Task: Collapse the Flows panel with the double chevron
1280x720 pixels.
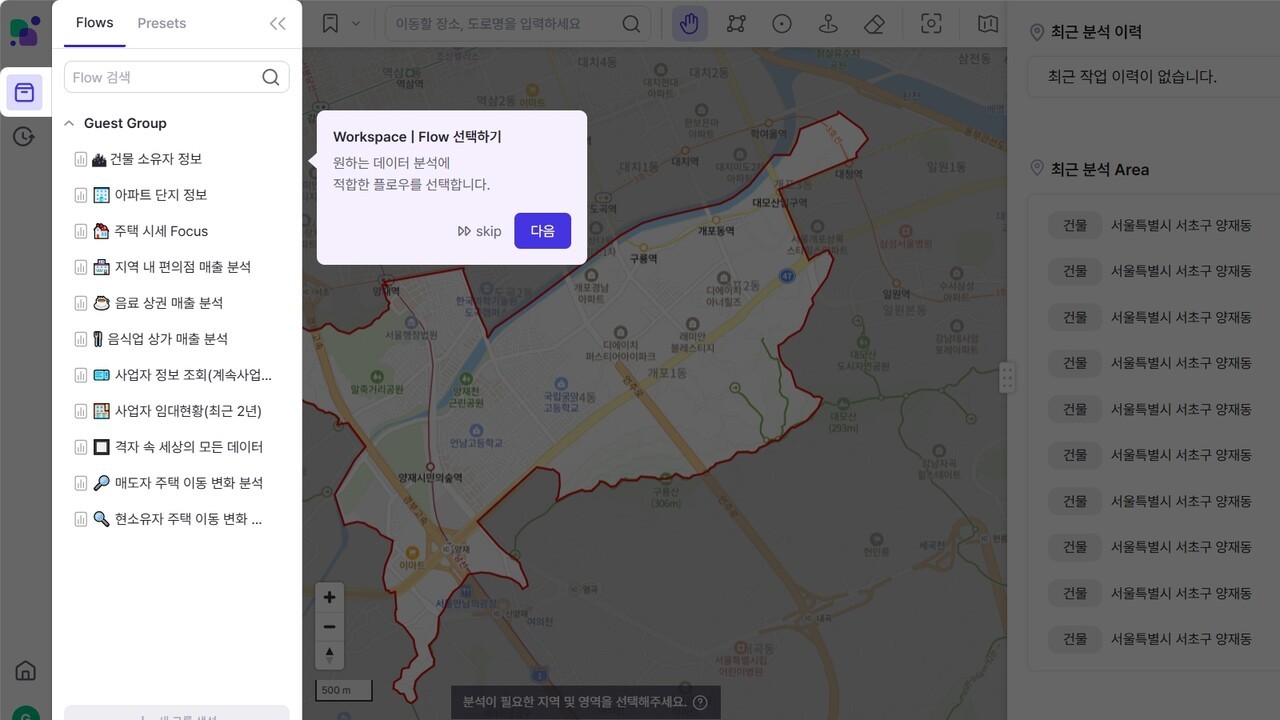Action: [277, 23]
